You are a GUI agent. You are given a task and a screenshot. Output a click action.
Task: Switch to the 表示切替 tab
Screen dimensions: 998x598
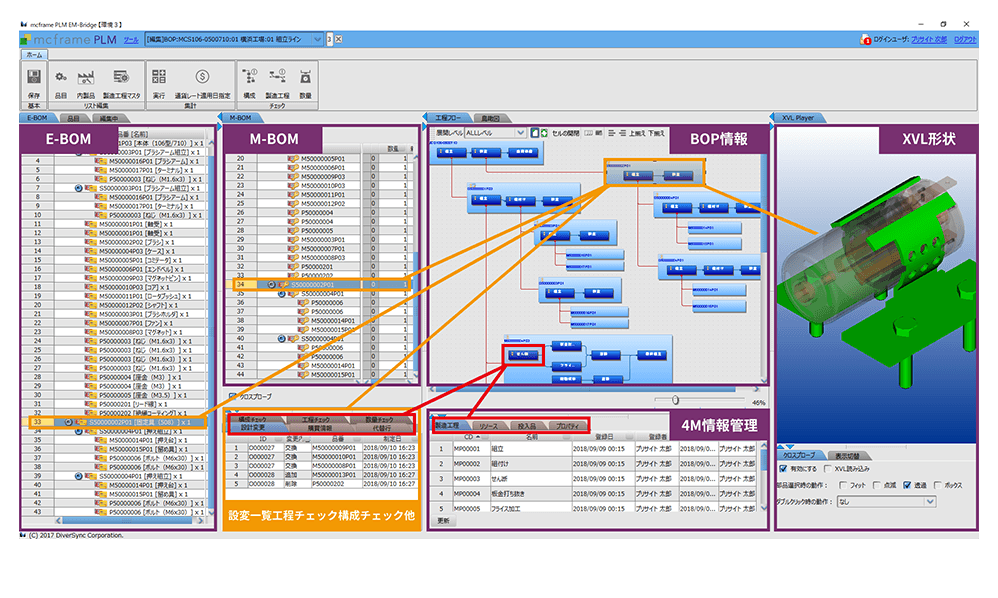[847, 455]
